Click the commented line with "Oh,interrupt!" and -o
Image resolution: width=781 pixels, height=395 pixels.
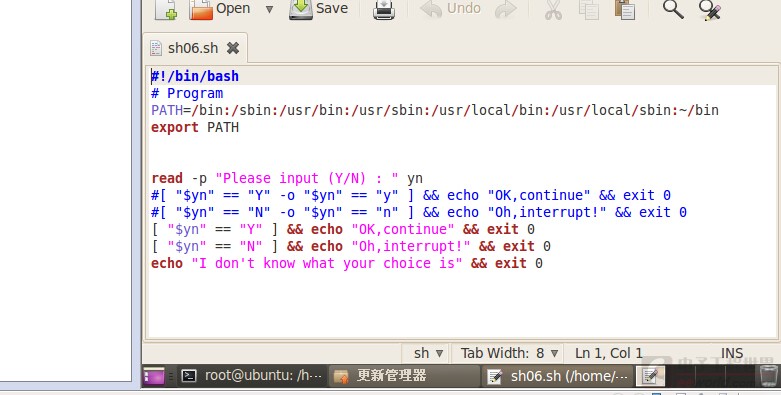(x=419, y=212)
